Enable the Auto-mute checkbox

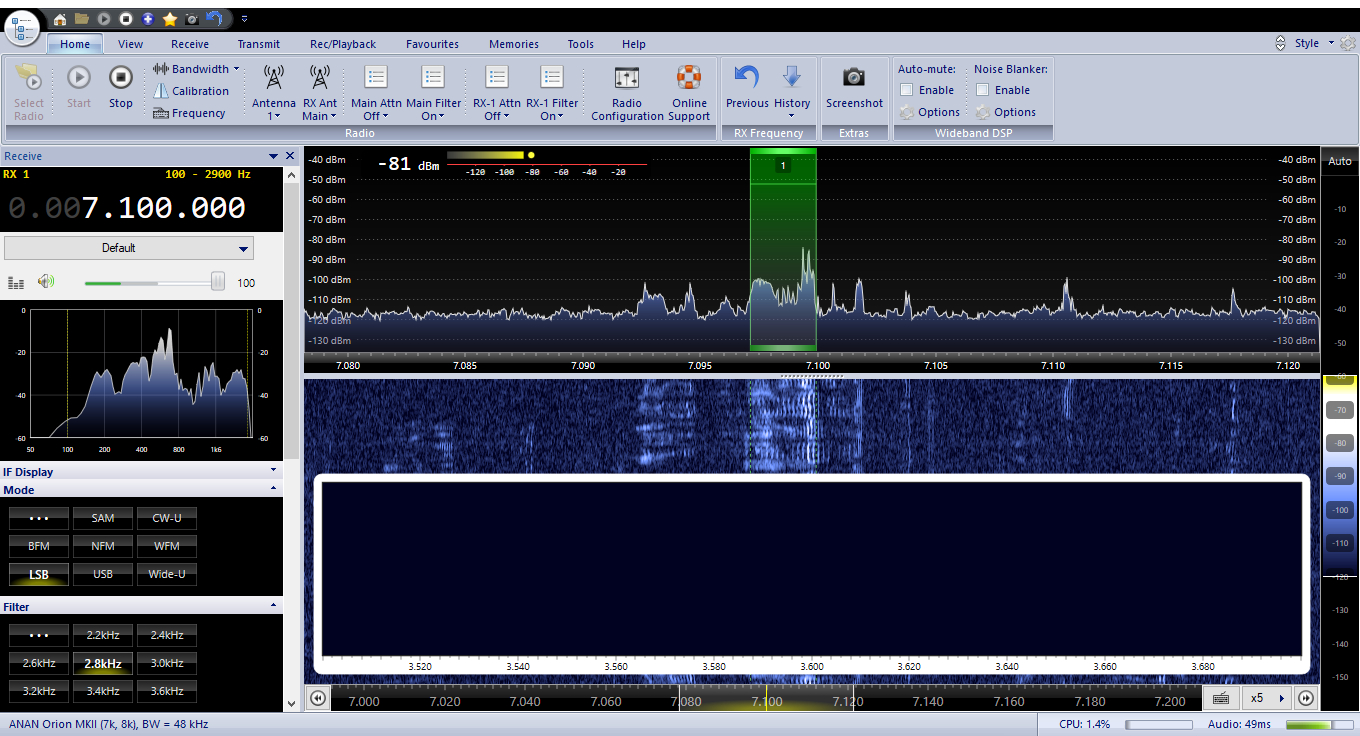pos(906,90)
